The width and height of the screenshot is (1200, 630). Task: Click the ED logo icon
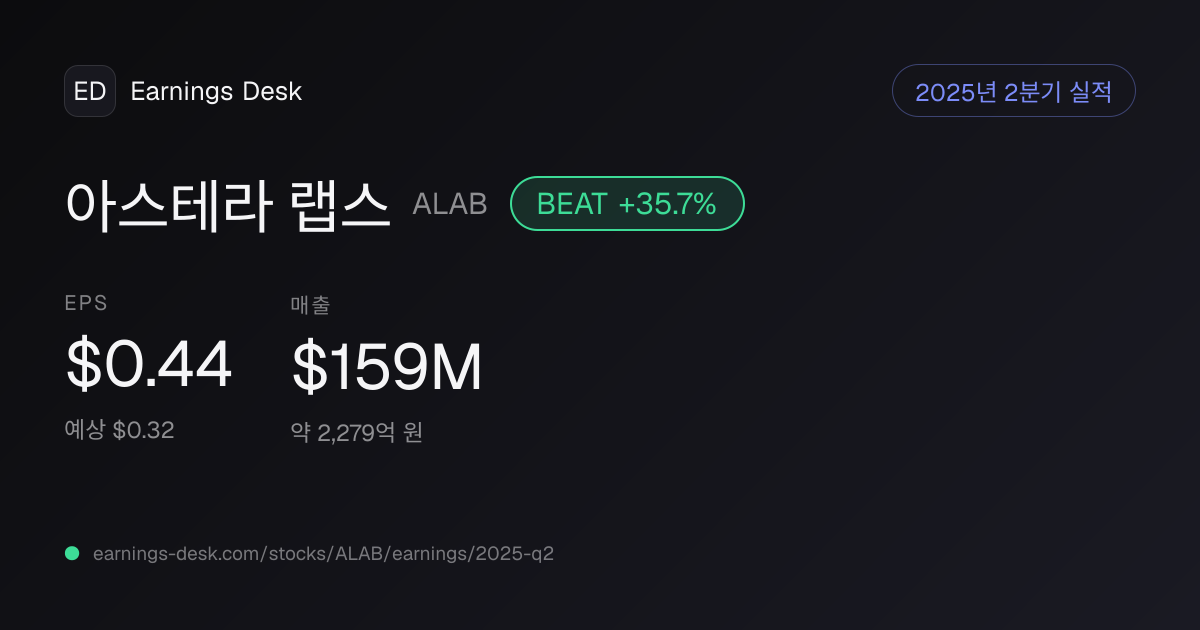coord(90,91)
